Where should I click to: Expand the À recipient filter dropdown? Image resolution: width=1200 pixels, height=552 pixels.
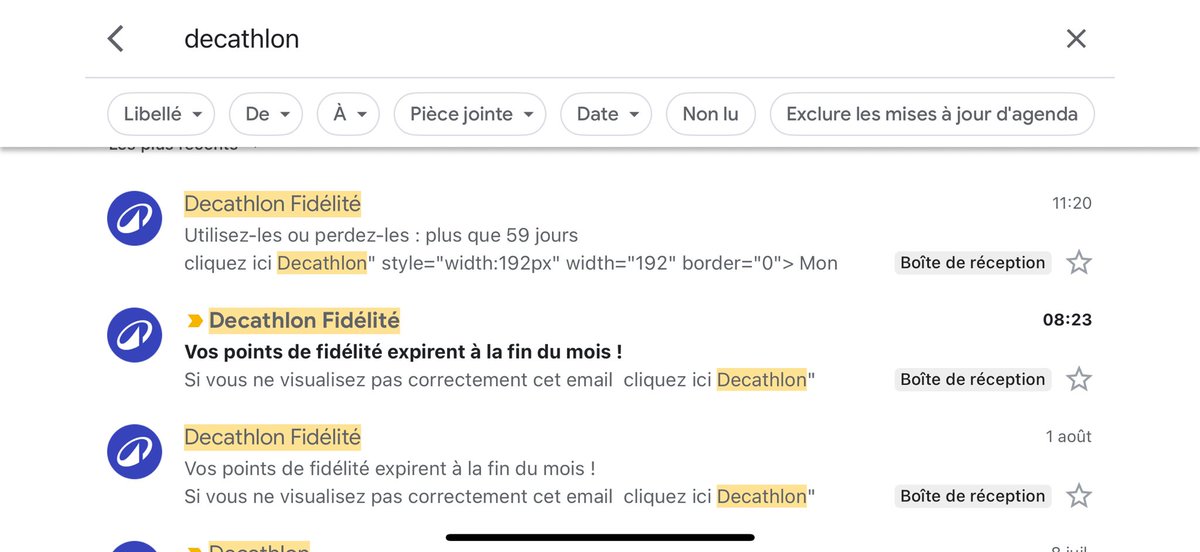(348, 114)
